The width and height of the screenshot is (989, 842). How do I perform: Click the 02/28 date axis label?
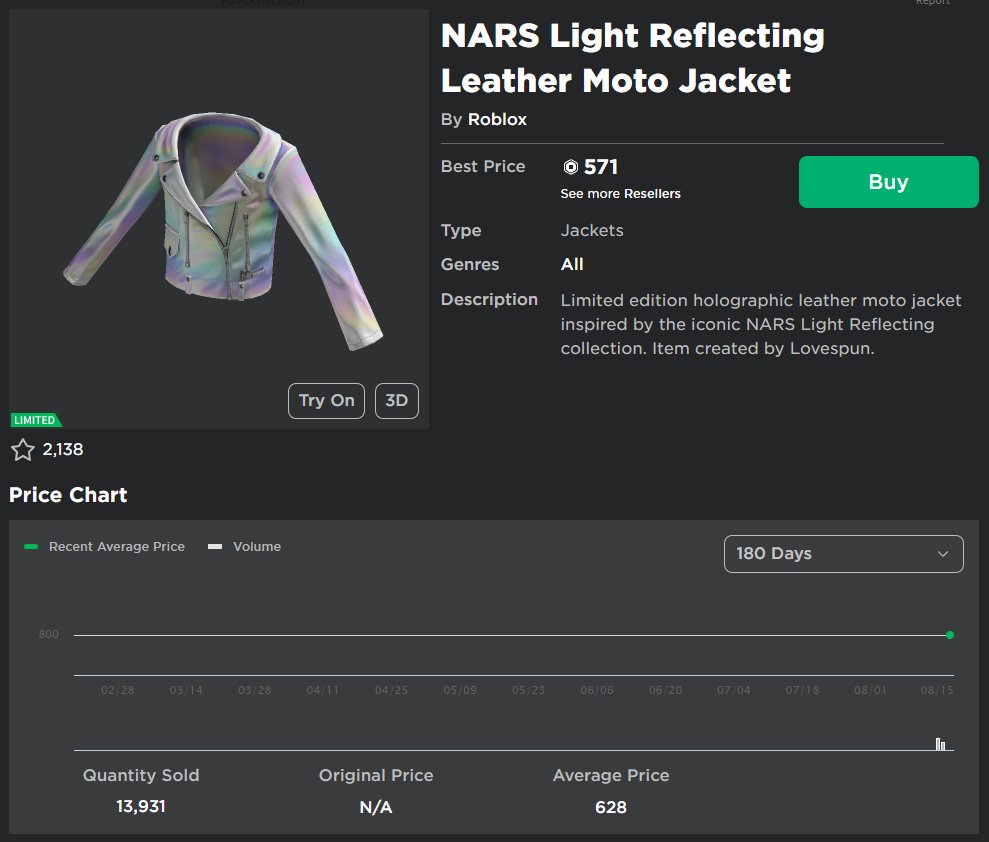coord(118,690)
